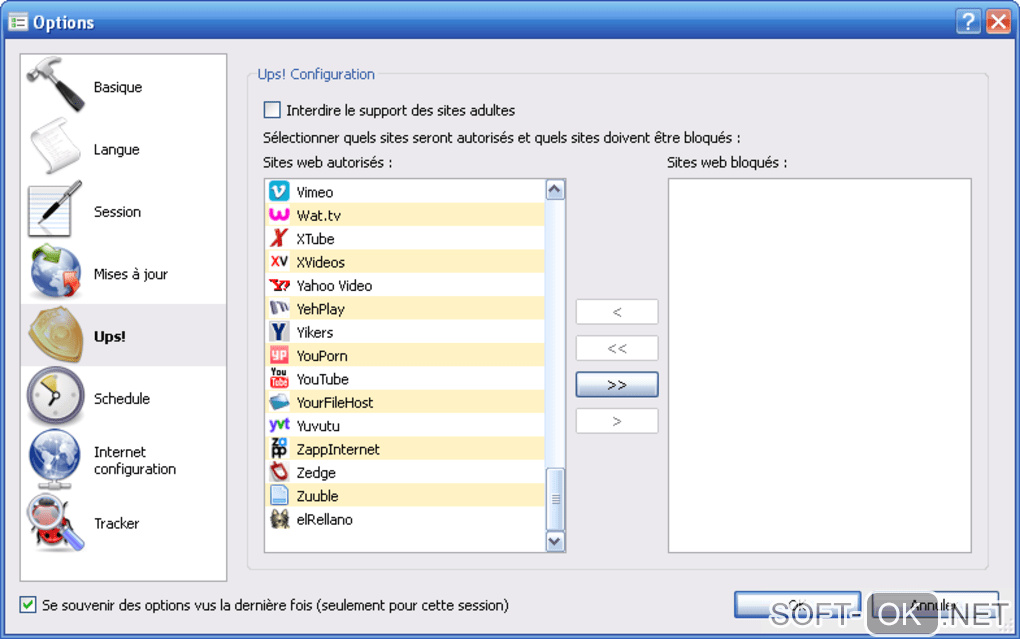Select the Session notepad icon
Image resolution: width=1020 pixels, height=639 pixels.
pos(55,211)
